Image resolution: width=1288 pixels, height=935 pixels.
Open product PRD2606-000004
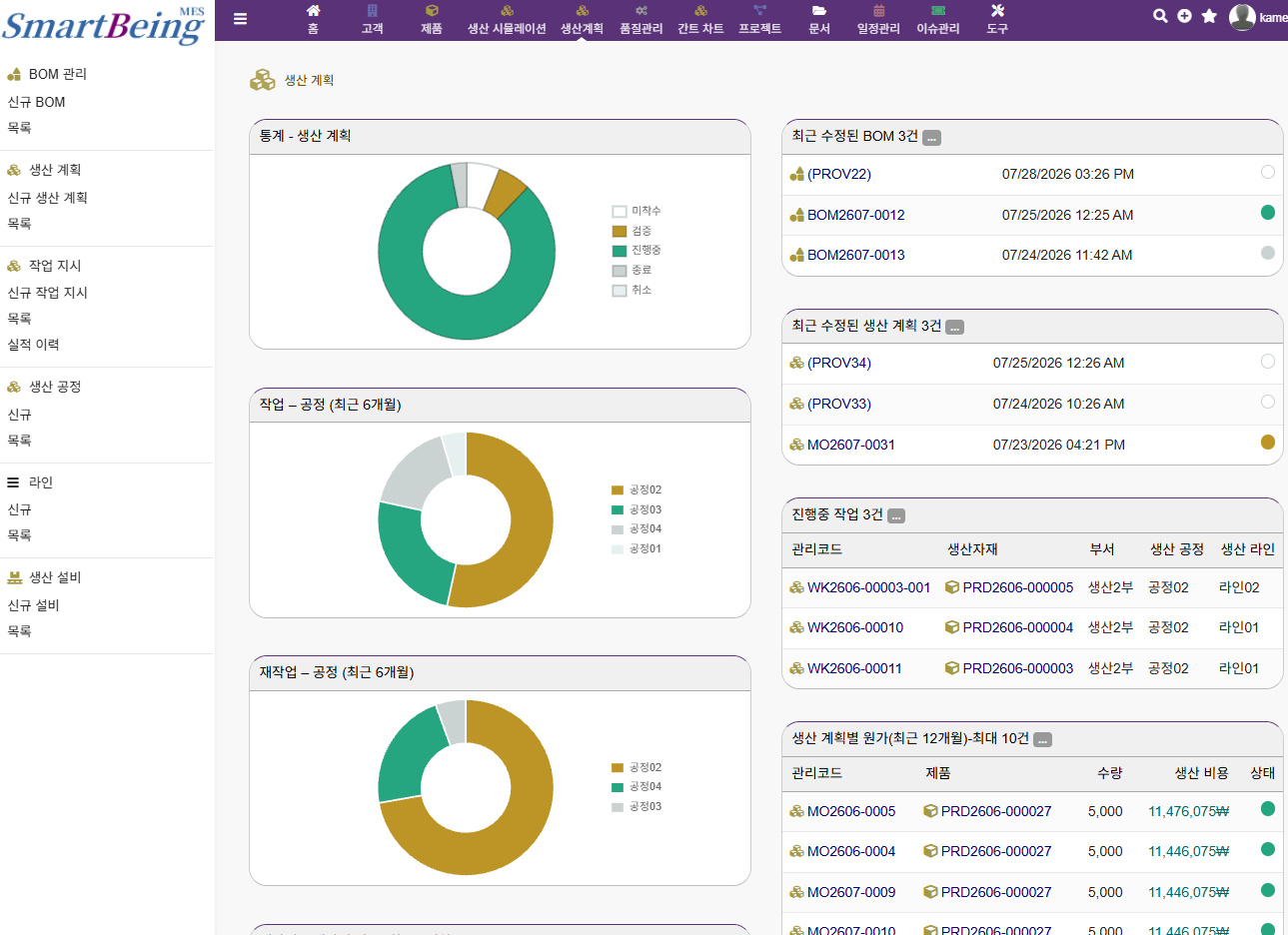(x=1018, y=627)
